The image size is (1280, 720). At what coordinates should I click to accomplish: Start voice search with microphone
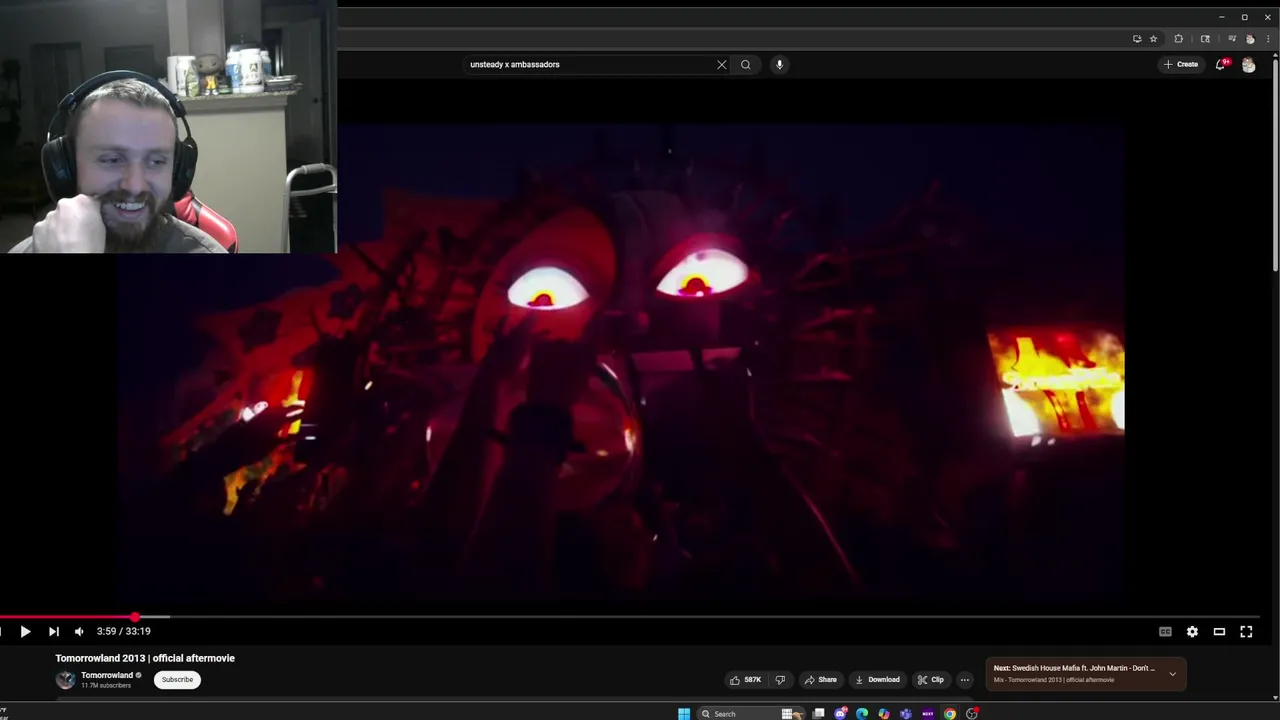click(779, 64)
